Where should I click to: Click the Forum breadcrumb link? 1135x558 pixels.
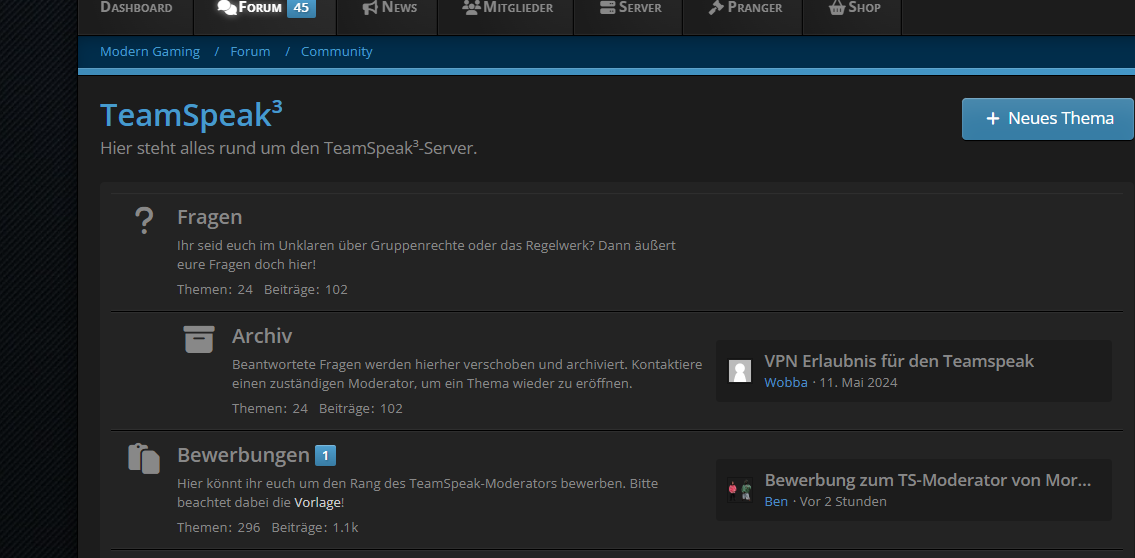pyautogui.click(x=250, y=51)
